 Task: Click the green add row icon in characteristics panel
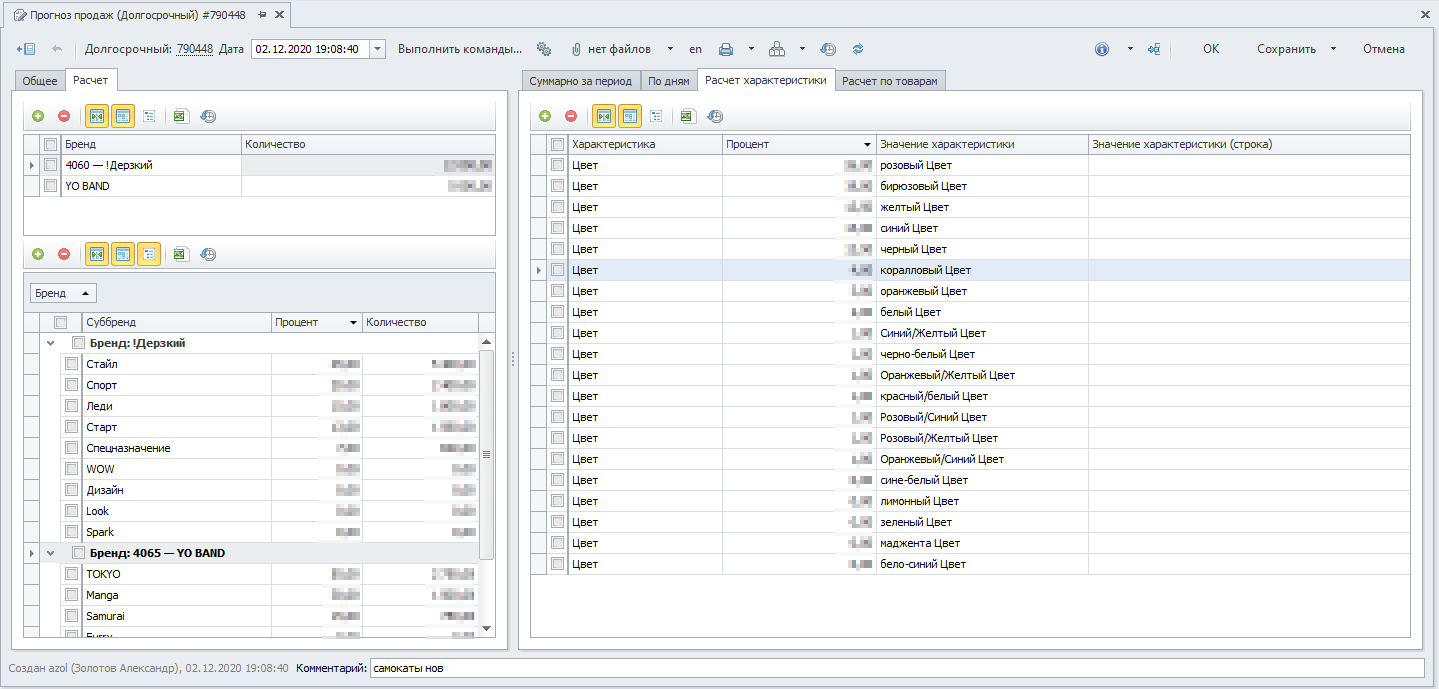tap(545, 116)
